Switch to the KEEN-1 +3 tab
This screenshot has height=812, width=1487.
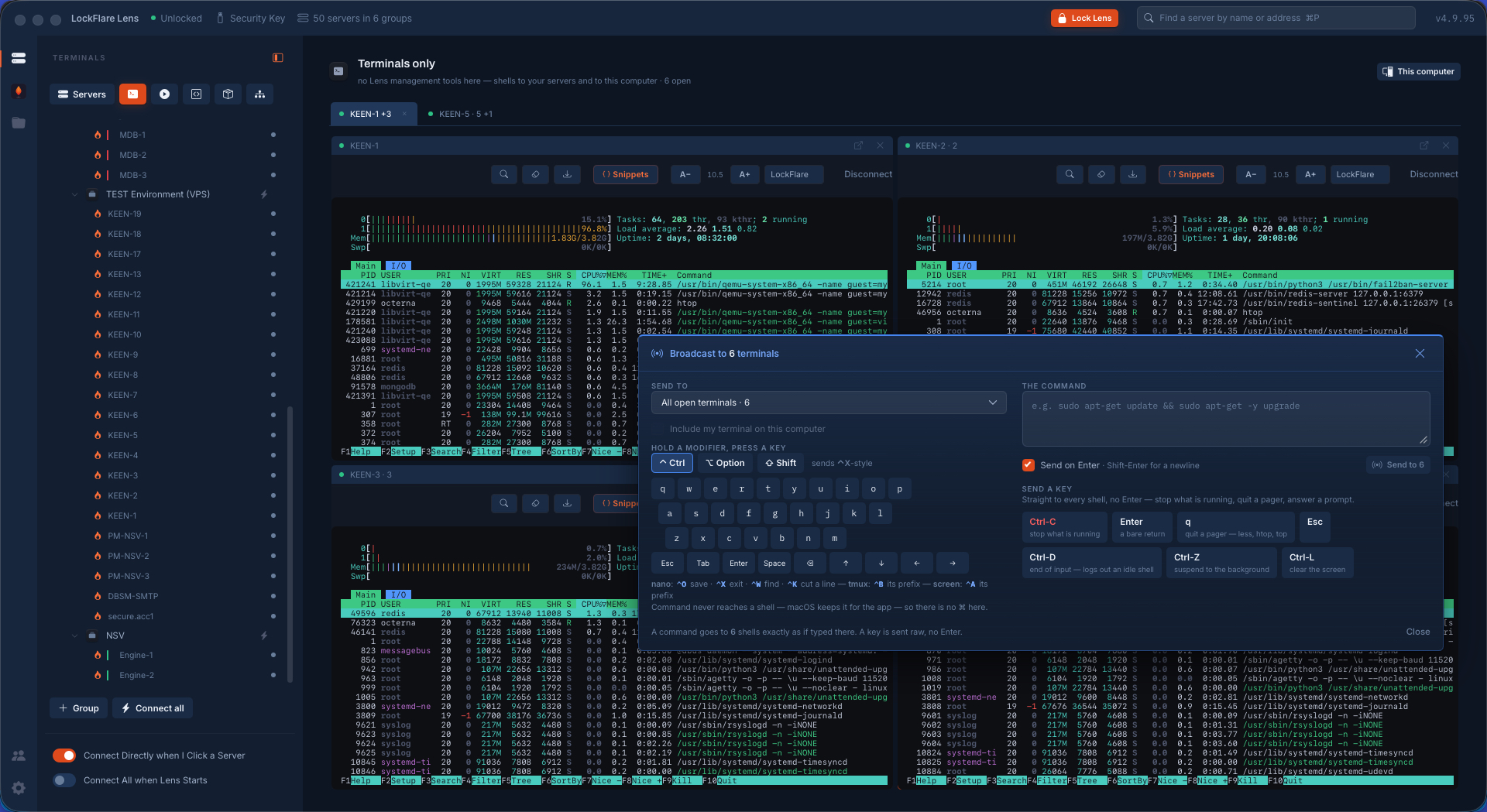[x=373, y=114]
